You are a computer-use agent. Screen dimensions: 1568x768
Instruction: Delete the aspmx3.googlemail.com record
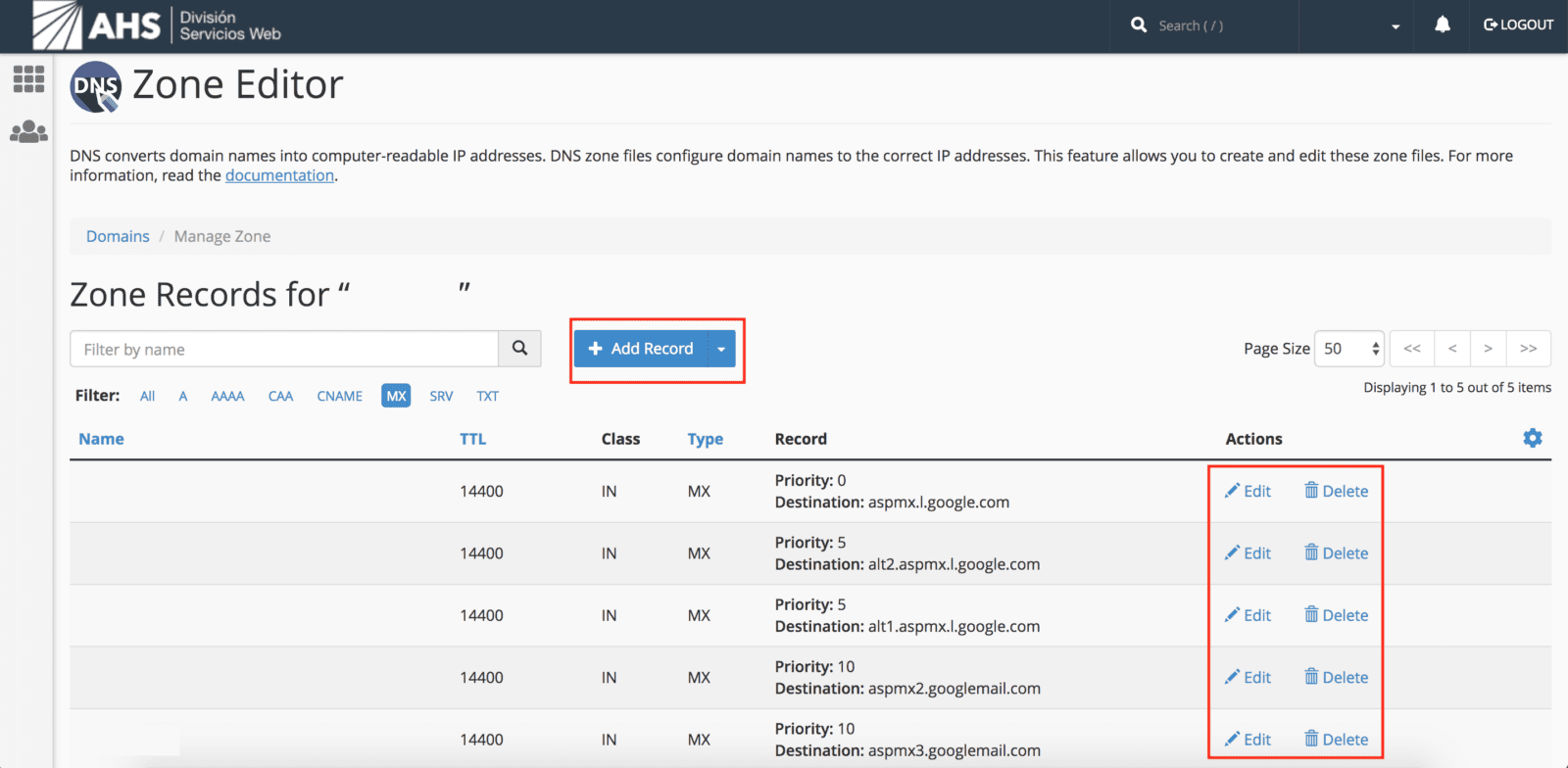pyautogui.click(x=1336, y=740)
